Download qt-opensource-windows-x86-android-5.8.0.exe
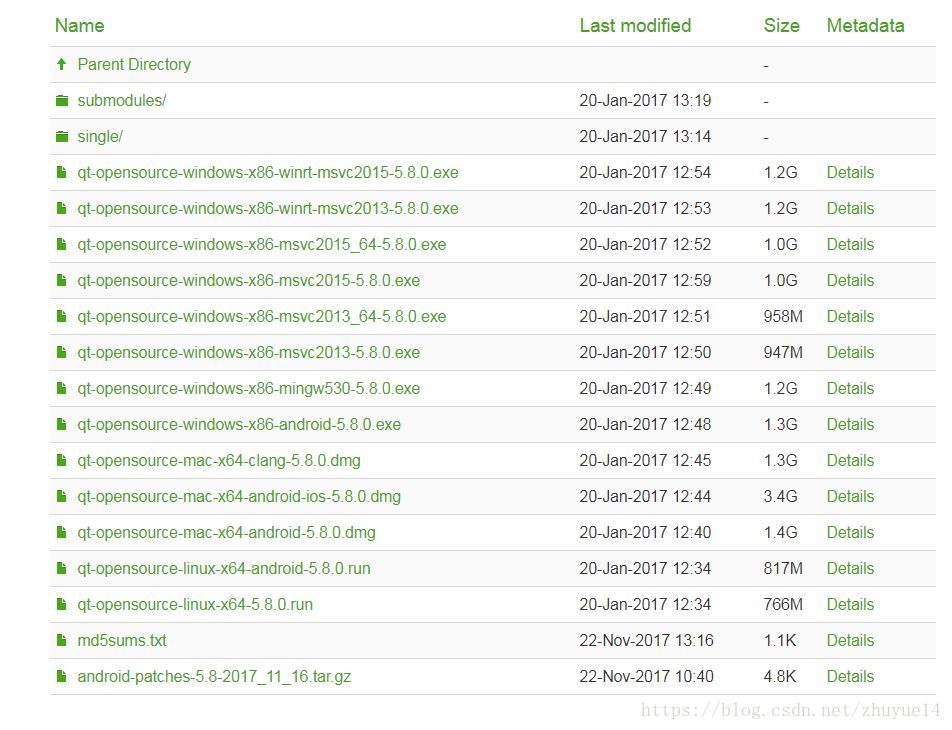Screen dimensions: 952x730 [239, 425]
